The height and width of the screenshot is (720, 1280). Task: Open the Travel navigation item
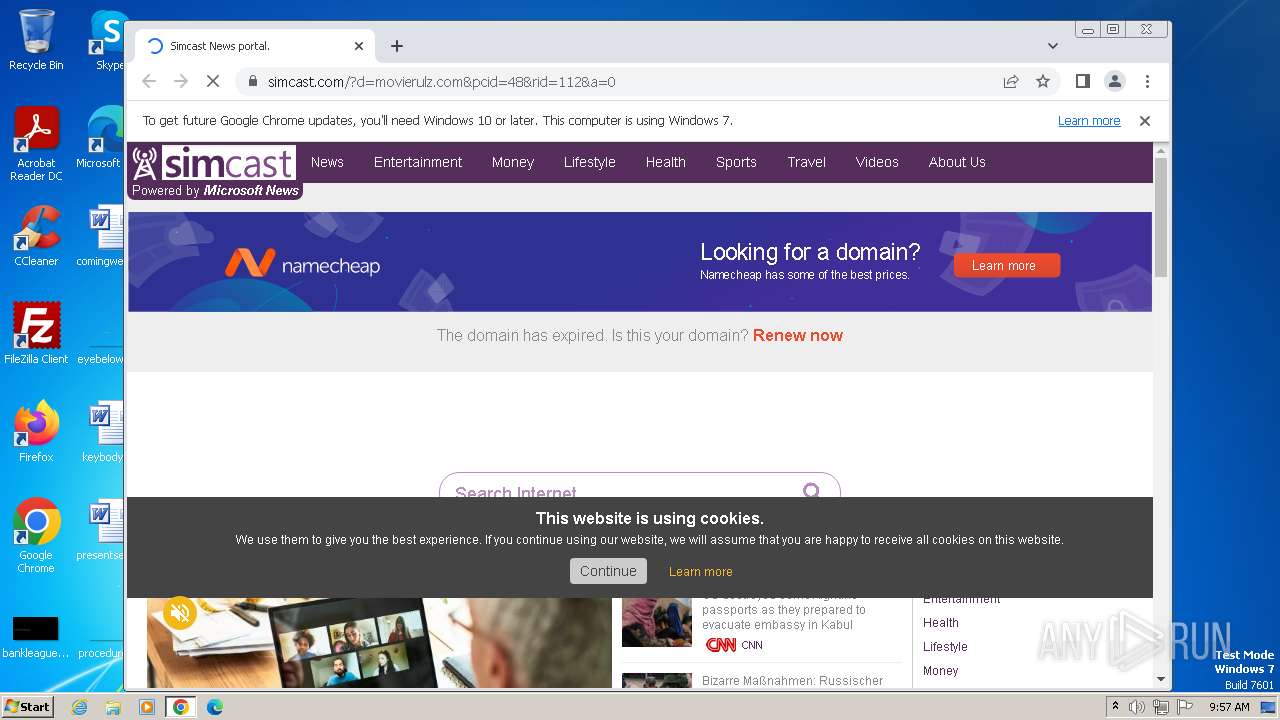point(806,162)
